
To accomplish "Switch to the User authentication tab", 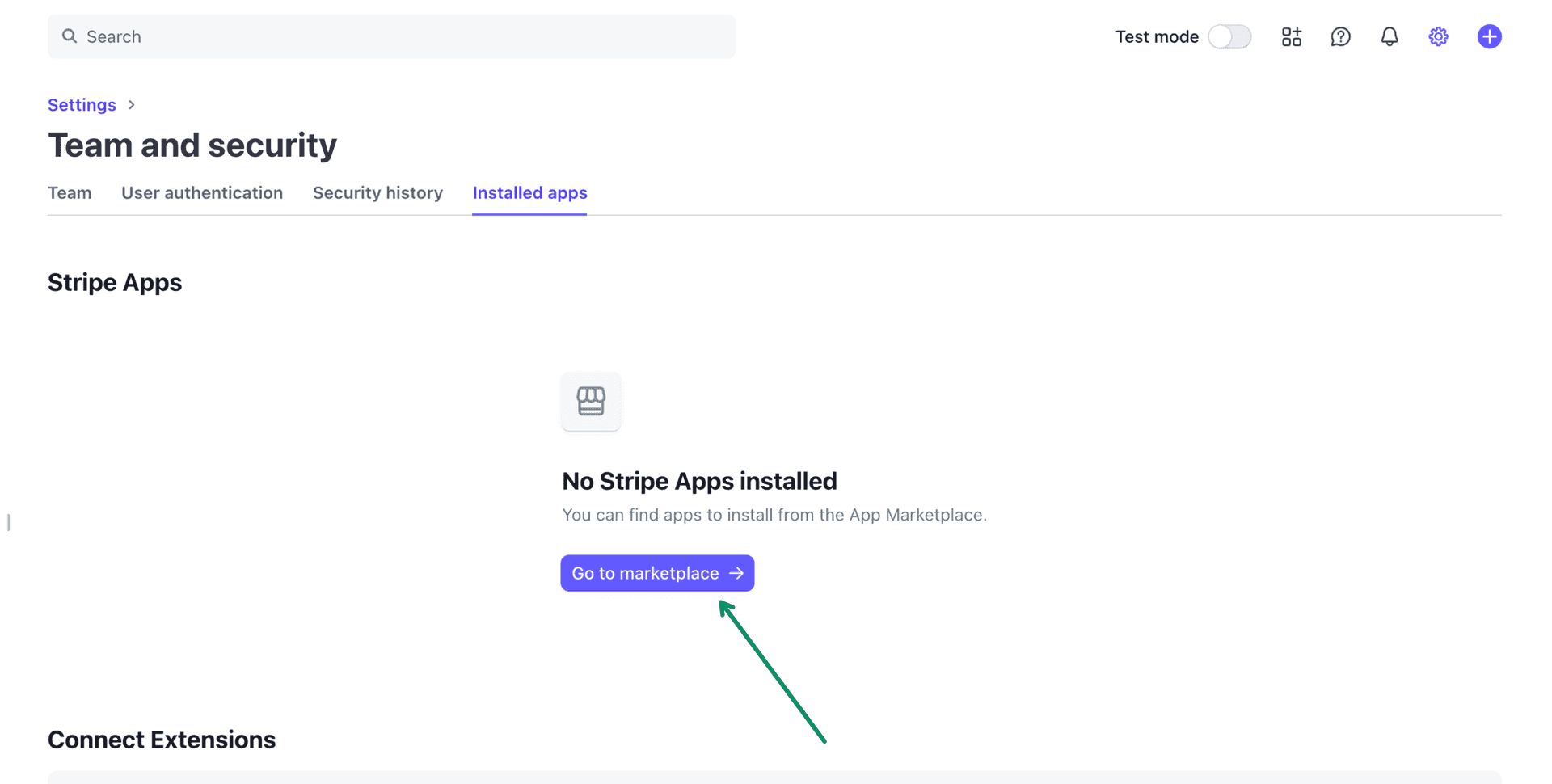I will tap(202, 192).
